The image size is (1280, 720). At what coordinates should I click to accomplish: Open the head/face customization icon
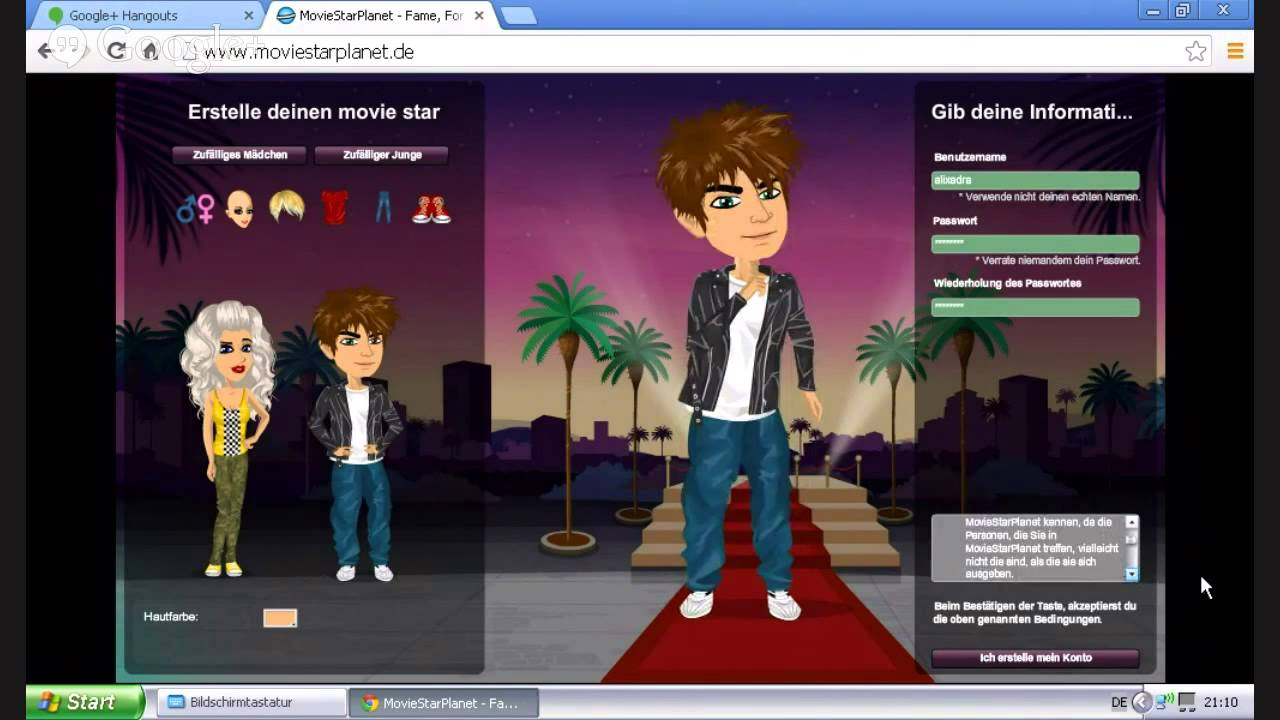(239, 209)
